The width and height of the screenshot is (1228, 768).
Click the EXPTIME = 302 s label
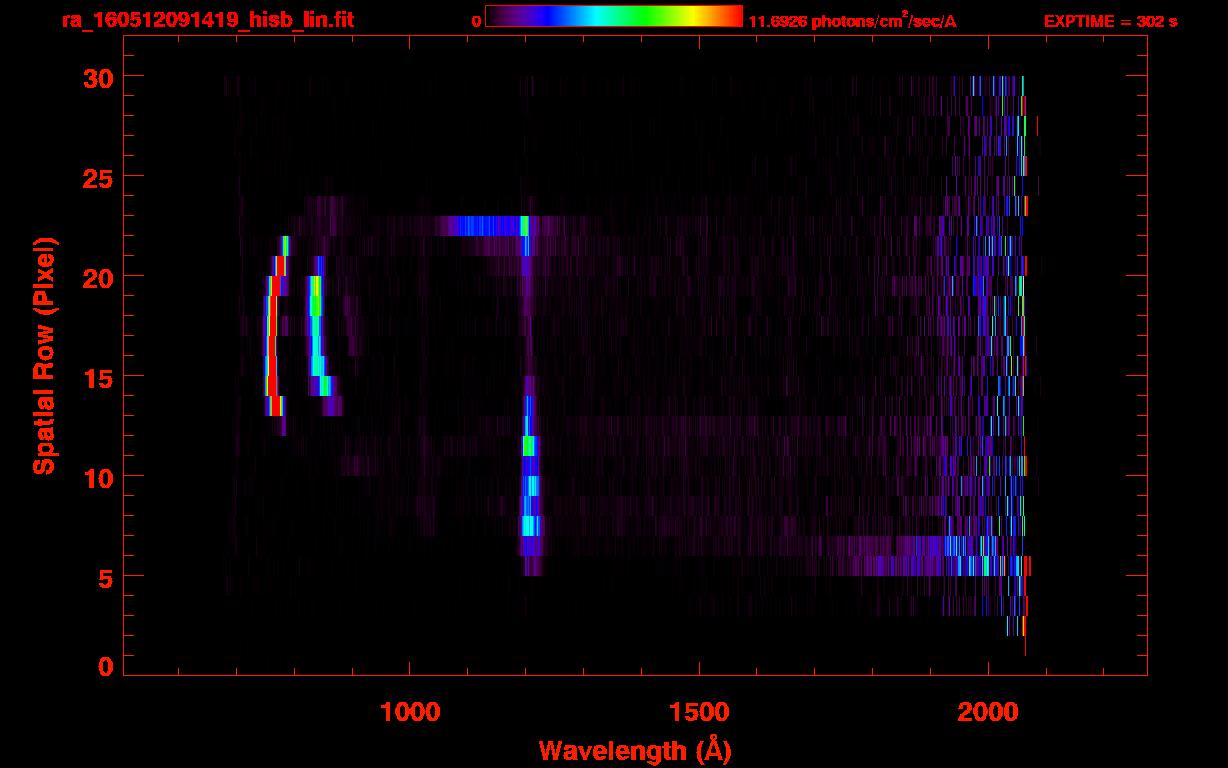tap(1110, 21)
